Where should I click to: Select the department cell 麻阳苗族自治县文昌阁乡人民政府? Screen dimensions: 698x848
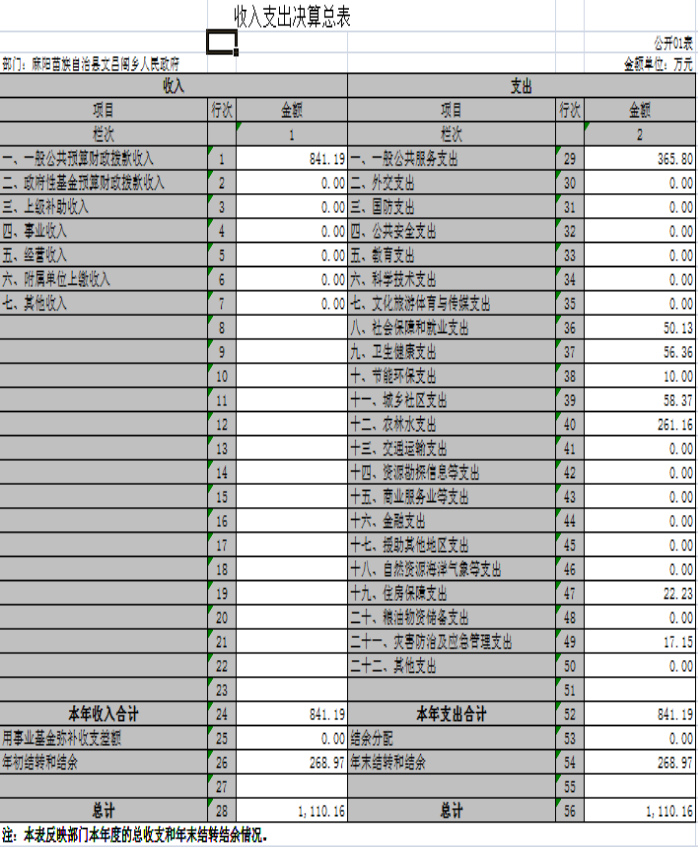point(92,63)
